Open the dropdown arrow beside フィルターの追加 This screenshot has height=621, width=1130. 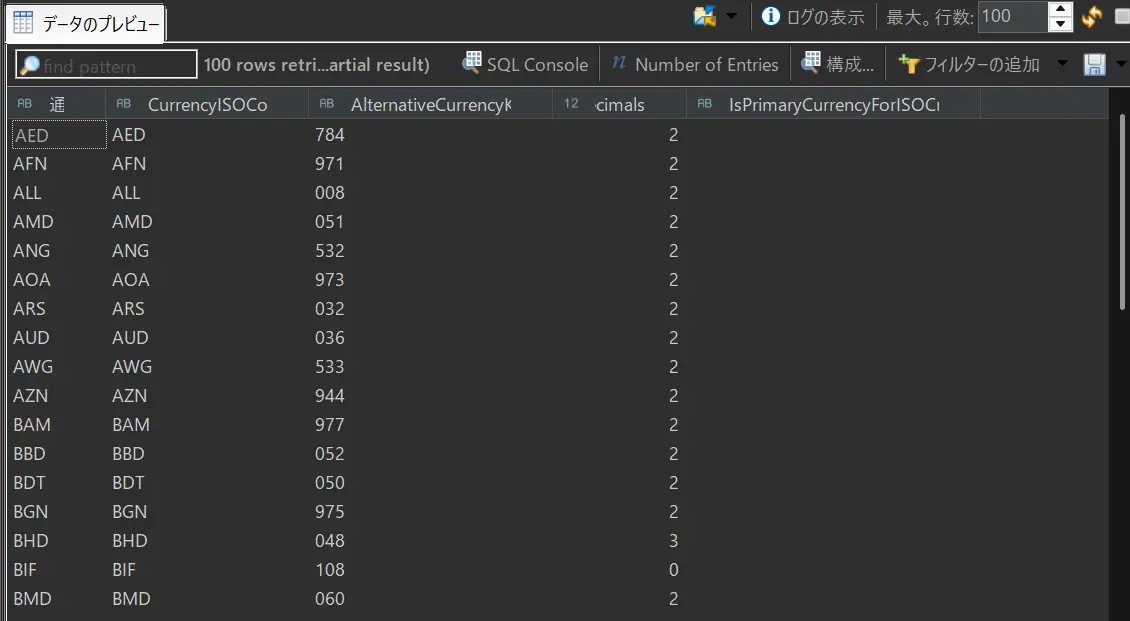click(x=1062, y=63)
